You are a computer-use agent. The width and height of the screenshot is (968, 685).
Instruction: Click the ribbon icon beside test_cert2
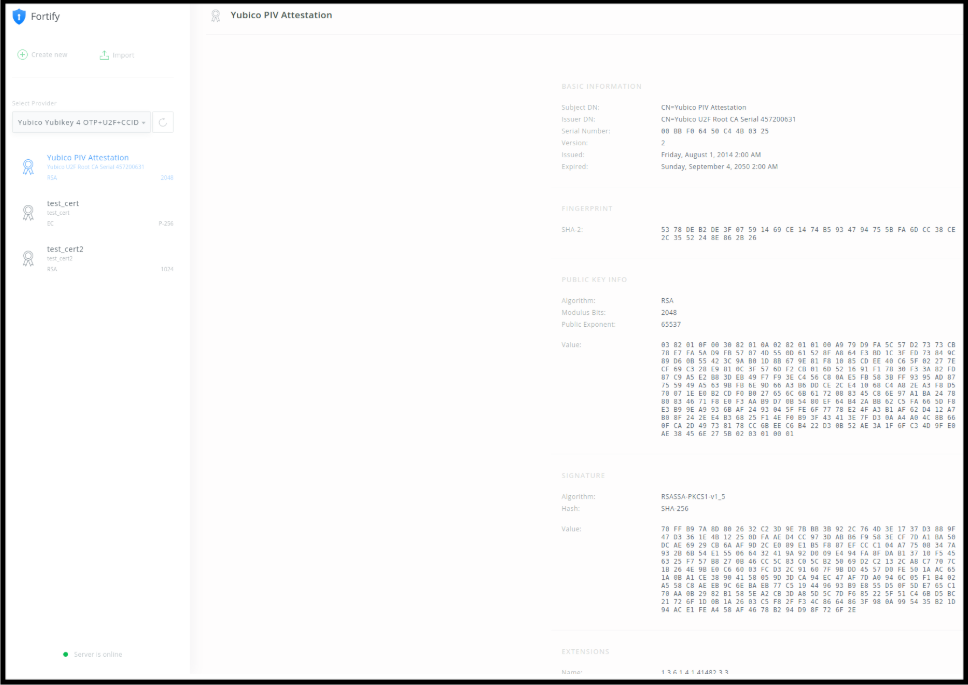click(28, 258)
